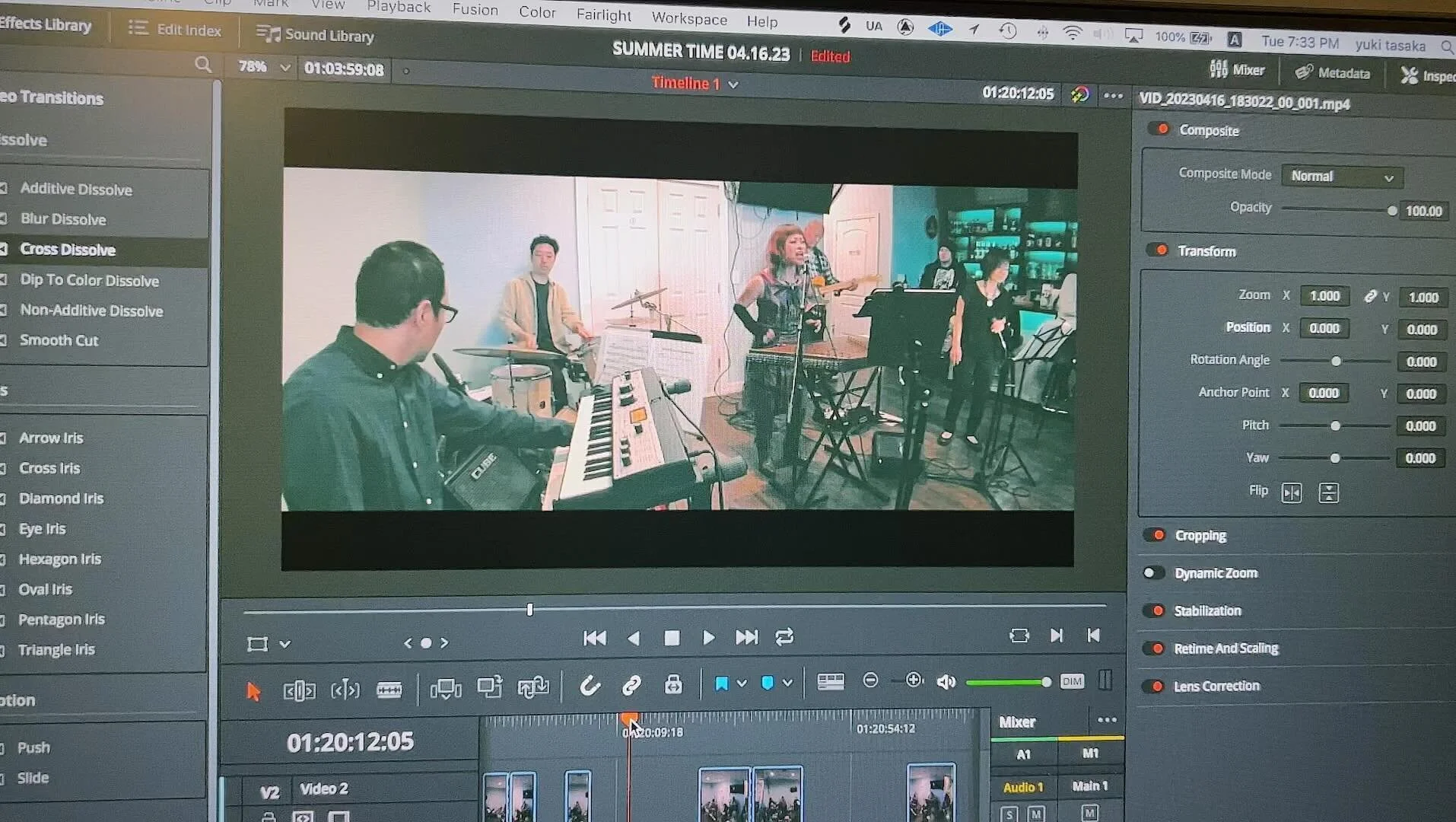Screen dimensions: 1456x822
Task: Open the Fusion menu
Action: click(475, 9)
